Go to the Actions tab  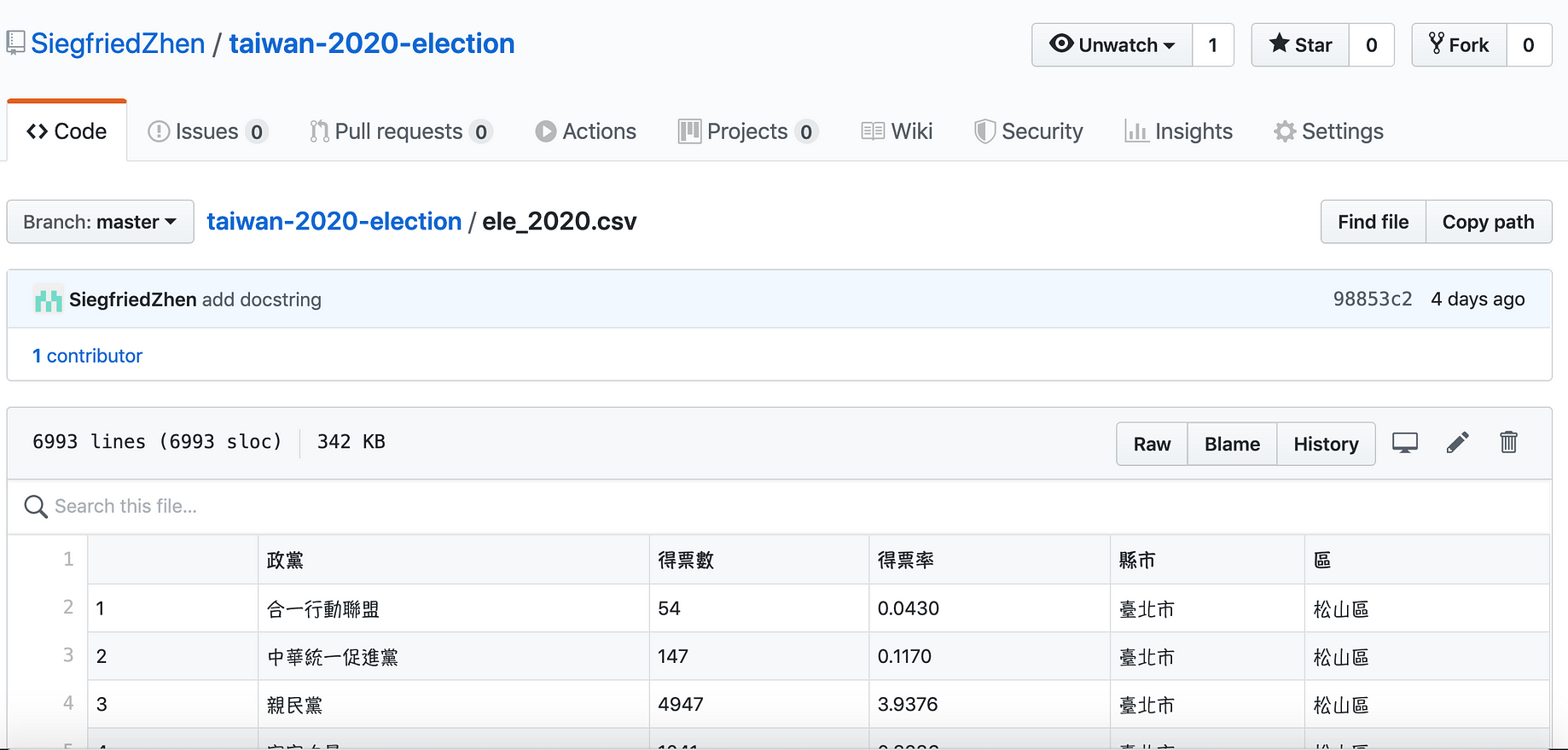point(585,131)
